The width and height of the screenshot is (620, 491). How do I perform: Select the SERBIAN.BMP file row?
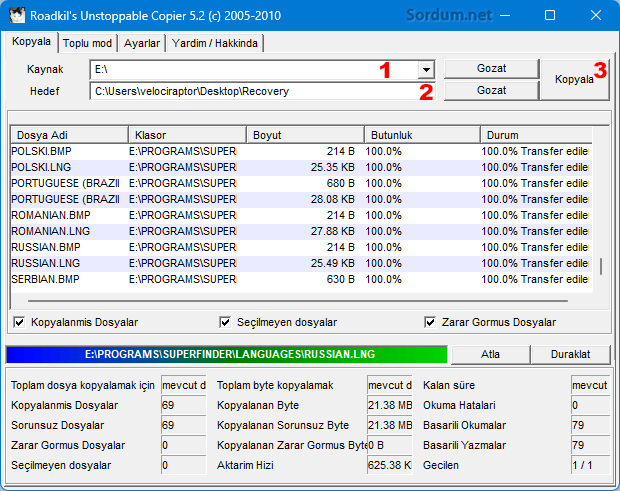[x=301, y=279]
